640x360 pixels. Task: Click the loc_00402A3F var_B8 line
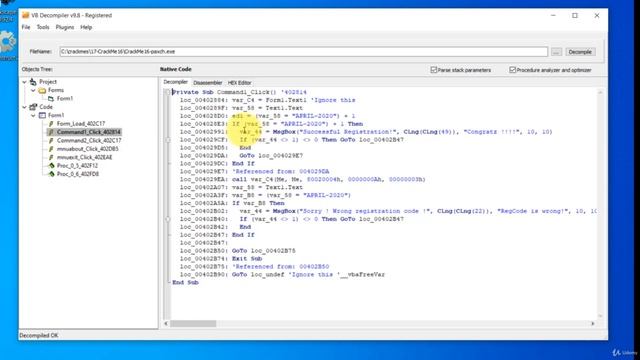265,196
